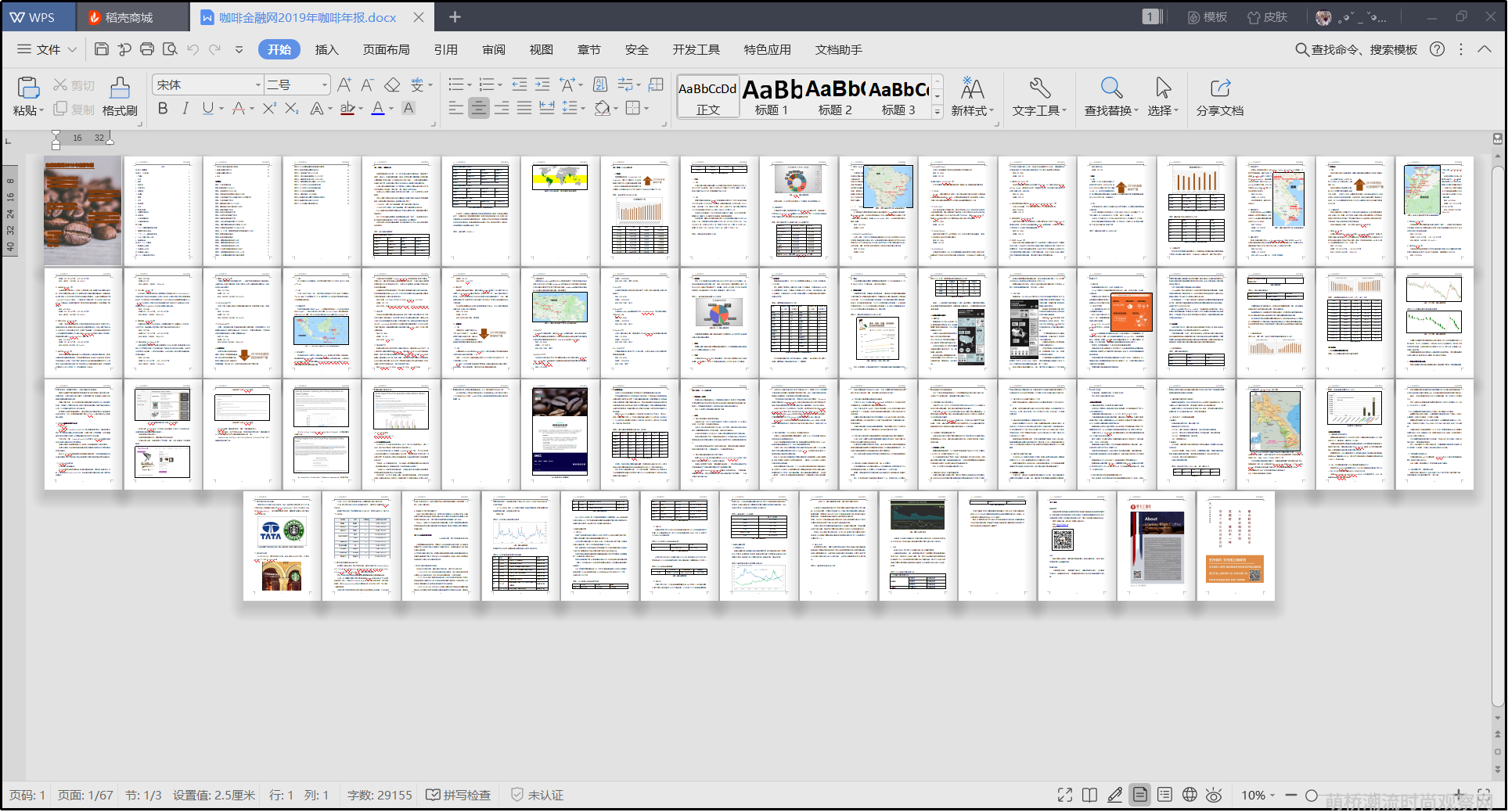Click the Undo arrow icon

coord(193,49)
